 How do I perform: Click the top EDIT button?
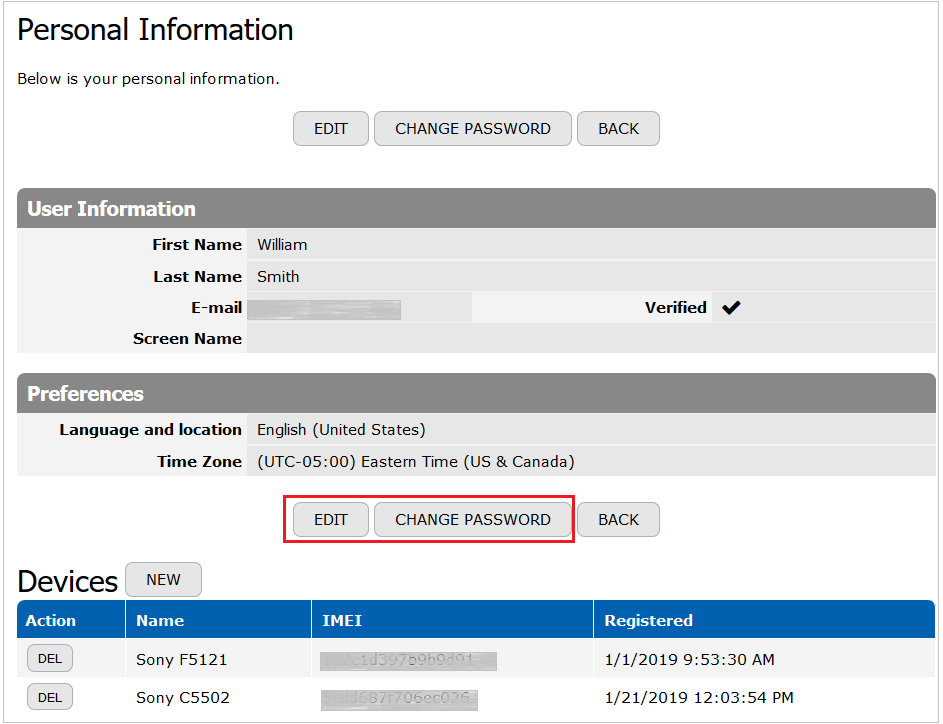coord(331,129)
